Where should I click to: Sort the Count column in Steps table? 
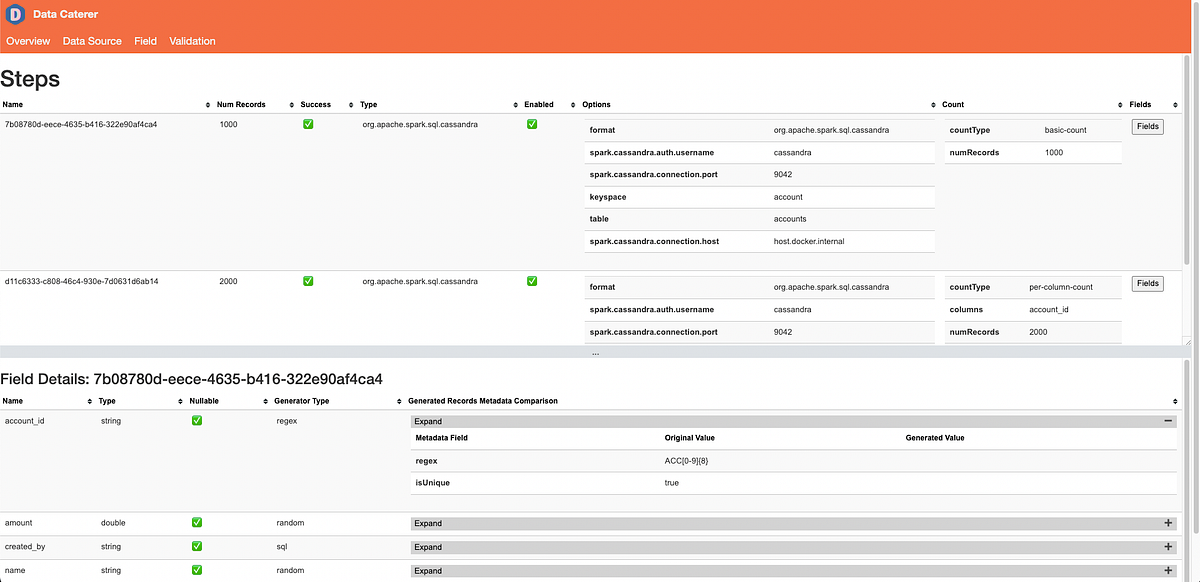[1119, 104]
